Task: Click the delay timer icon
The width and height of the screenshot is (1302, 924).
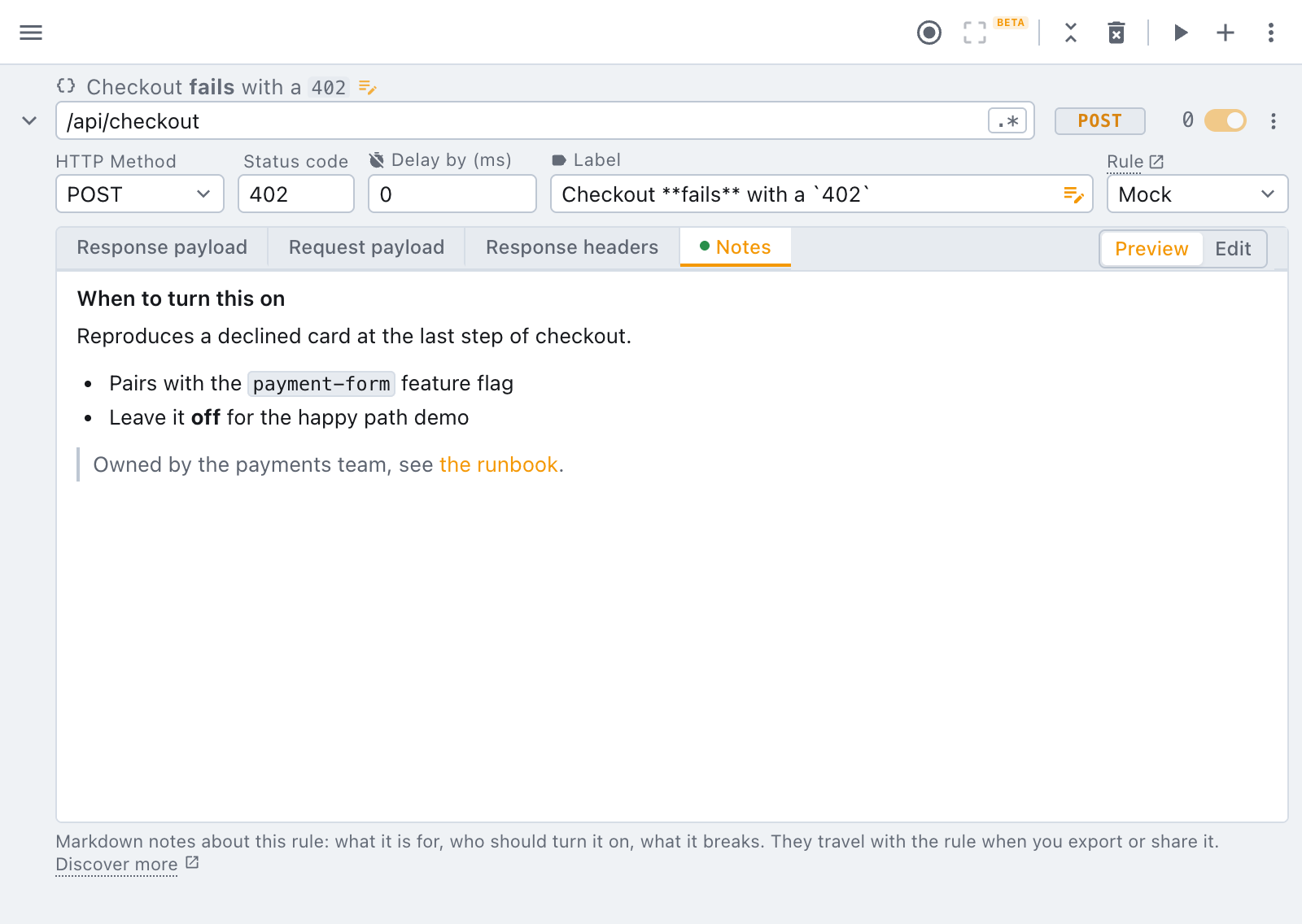Action: (x=377, y=160)
